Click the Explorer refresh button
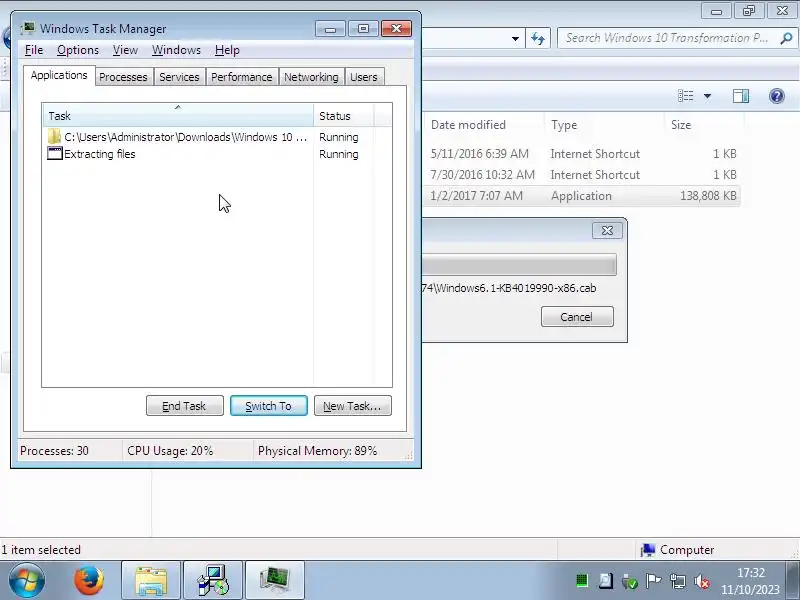Screen dimensions: 800x600 coord(538,38)
